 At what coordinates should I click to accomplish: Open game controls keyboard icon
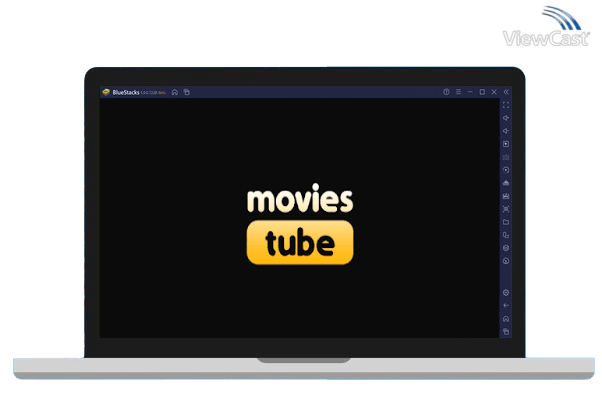(x=506, y=157)
